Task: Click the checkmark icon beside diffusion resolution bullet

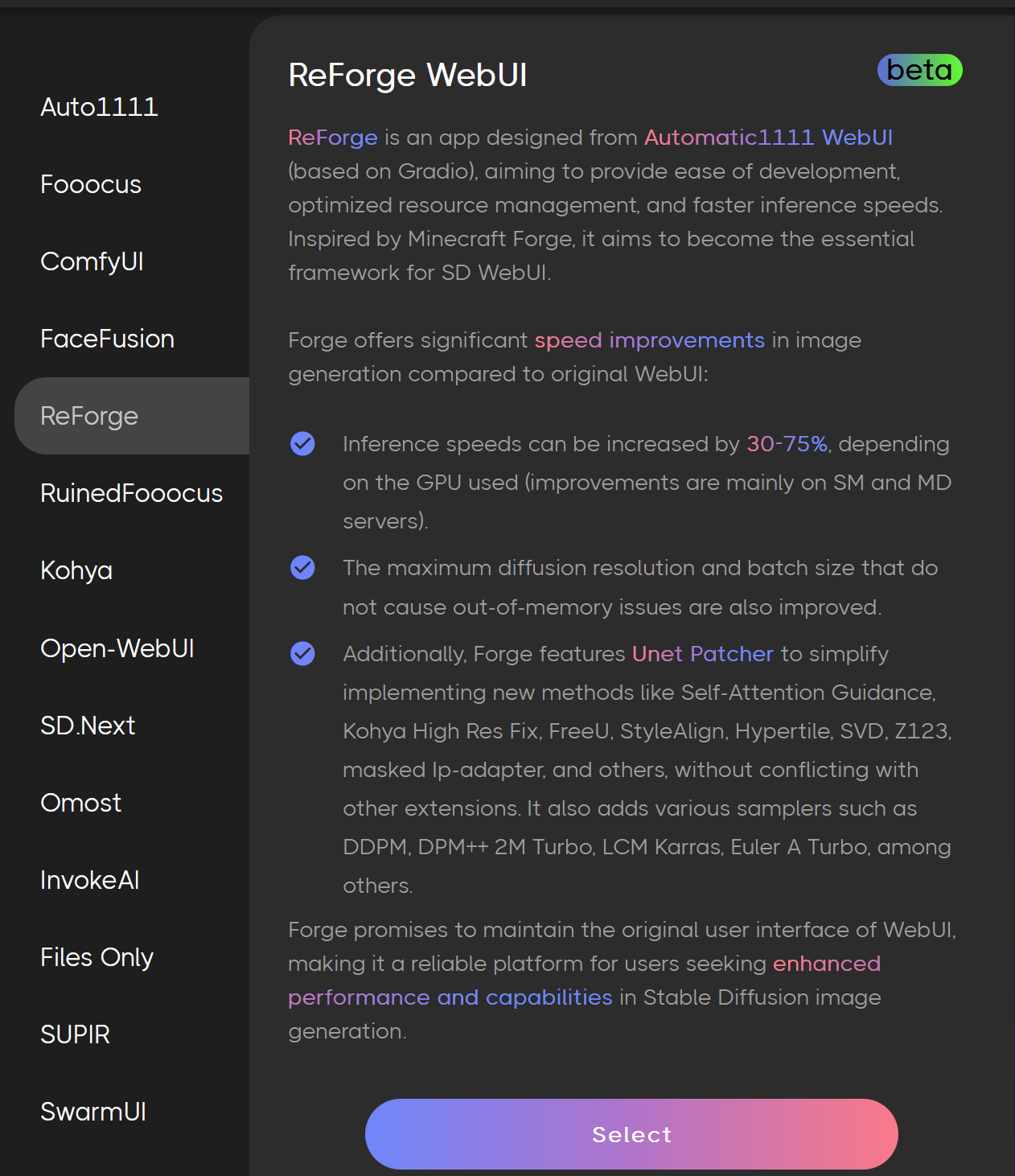Action: tap(303, 567)
